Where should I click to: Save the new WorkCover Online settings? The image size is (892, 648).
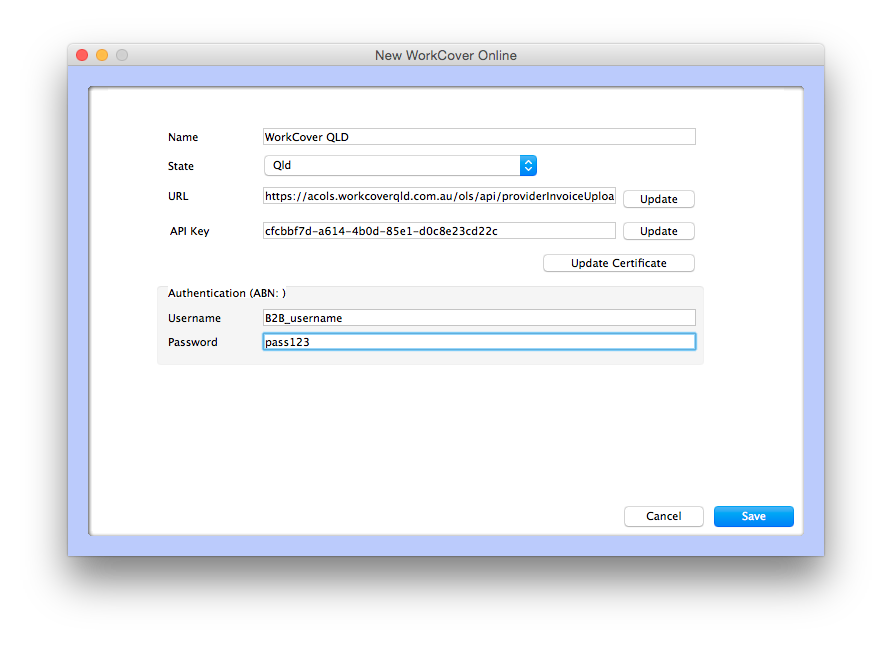[753, 516]
